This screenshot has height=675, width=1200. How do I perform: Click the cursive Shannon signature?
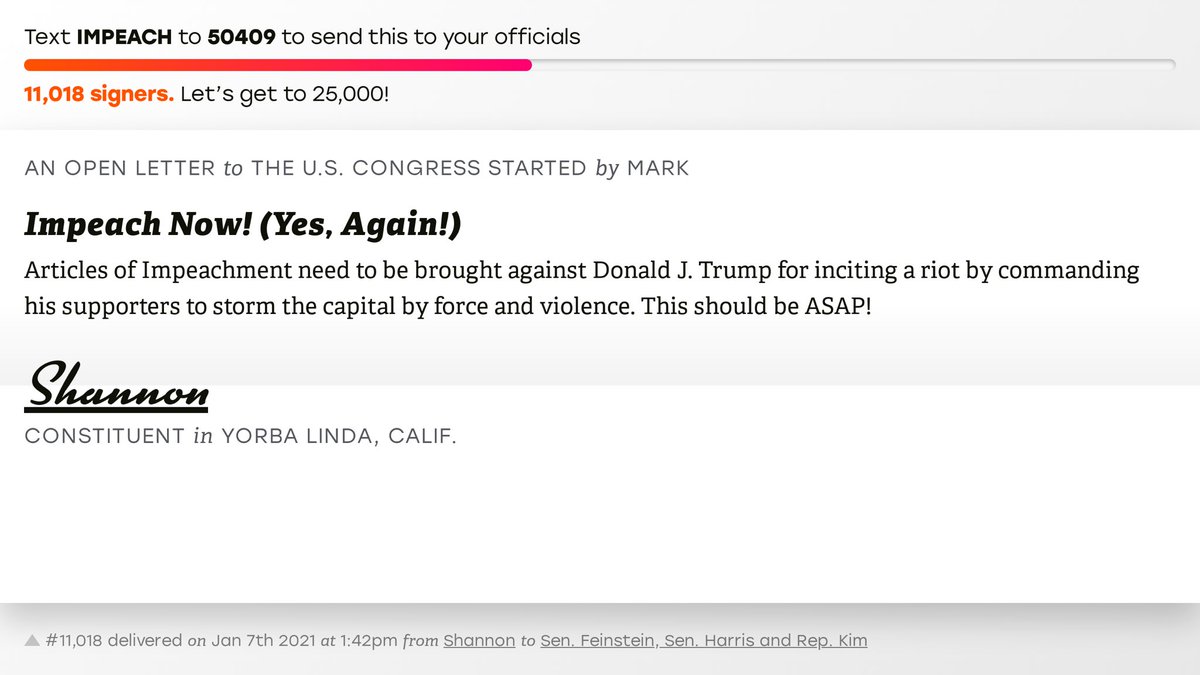[117, 386]
